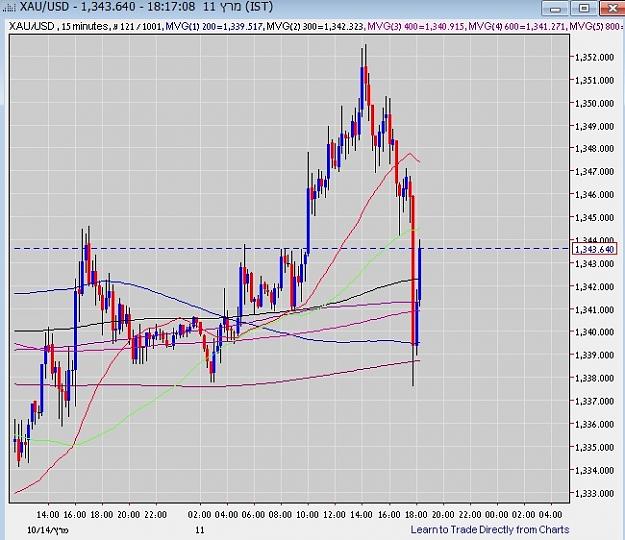Image resolution: width=625 pixels, height=540 pixels.
Task: Maximize the XAU/USD chart window
Action: coord(584,8)
